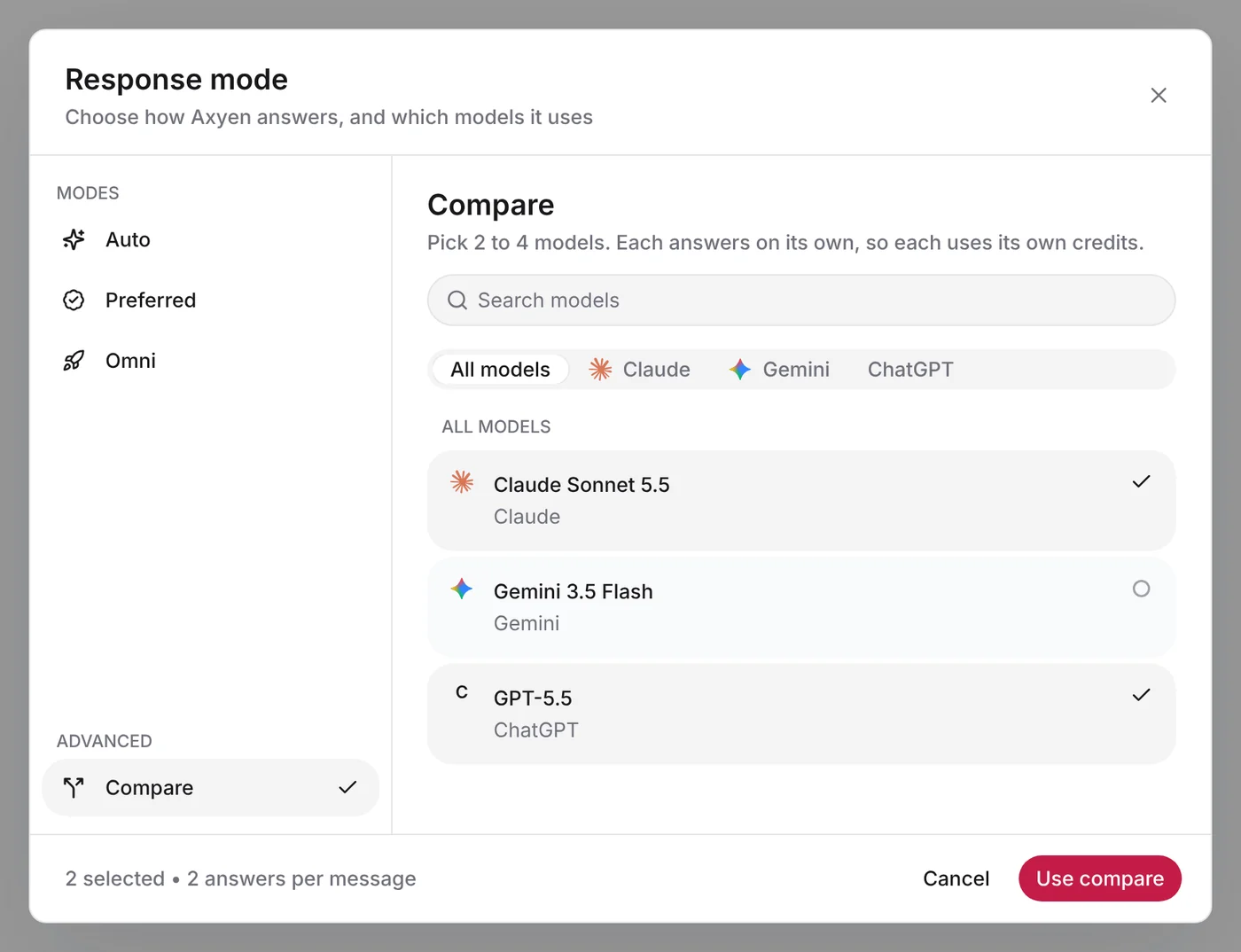Open the ChatGPT filter tab
This screenshot has width=1241, height=952.
910,370
